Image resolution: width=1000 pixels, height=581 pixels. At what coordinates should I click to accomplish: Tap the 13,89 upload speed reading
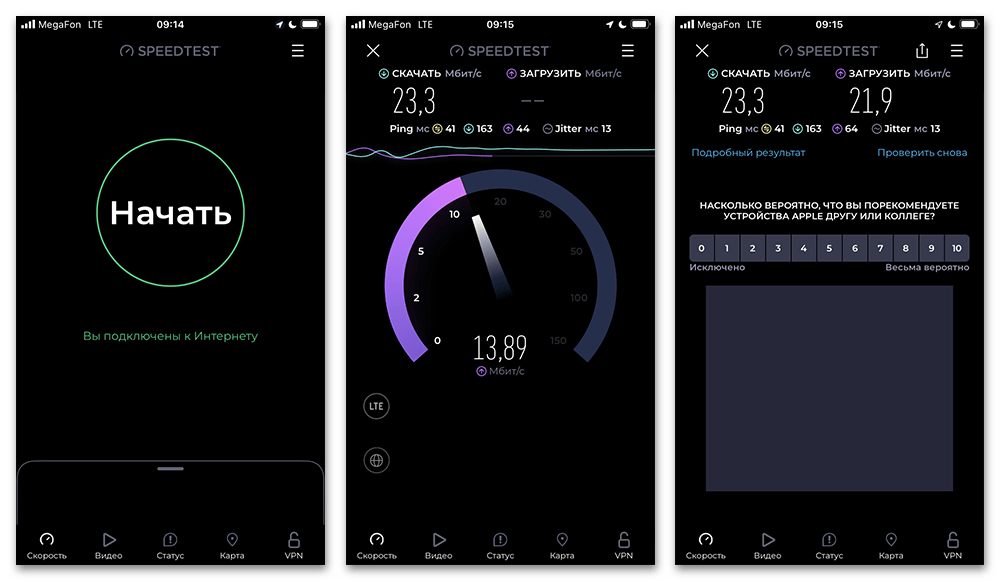coord(500,348)
